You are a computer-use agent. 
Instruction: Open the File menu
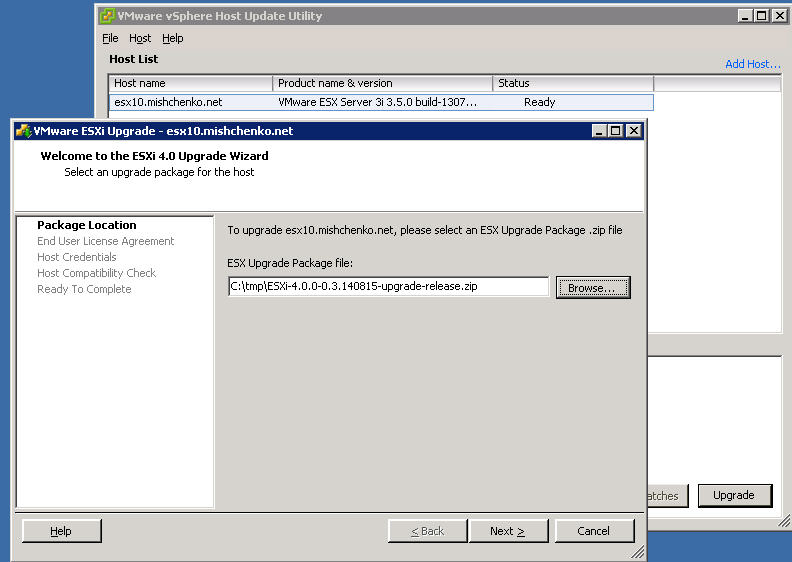110,38
